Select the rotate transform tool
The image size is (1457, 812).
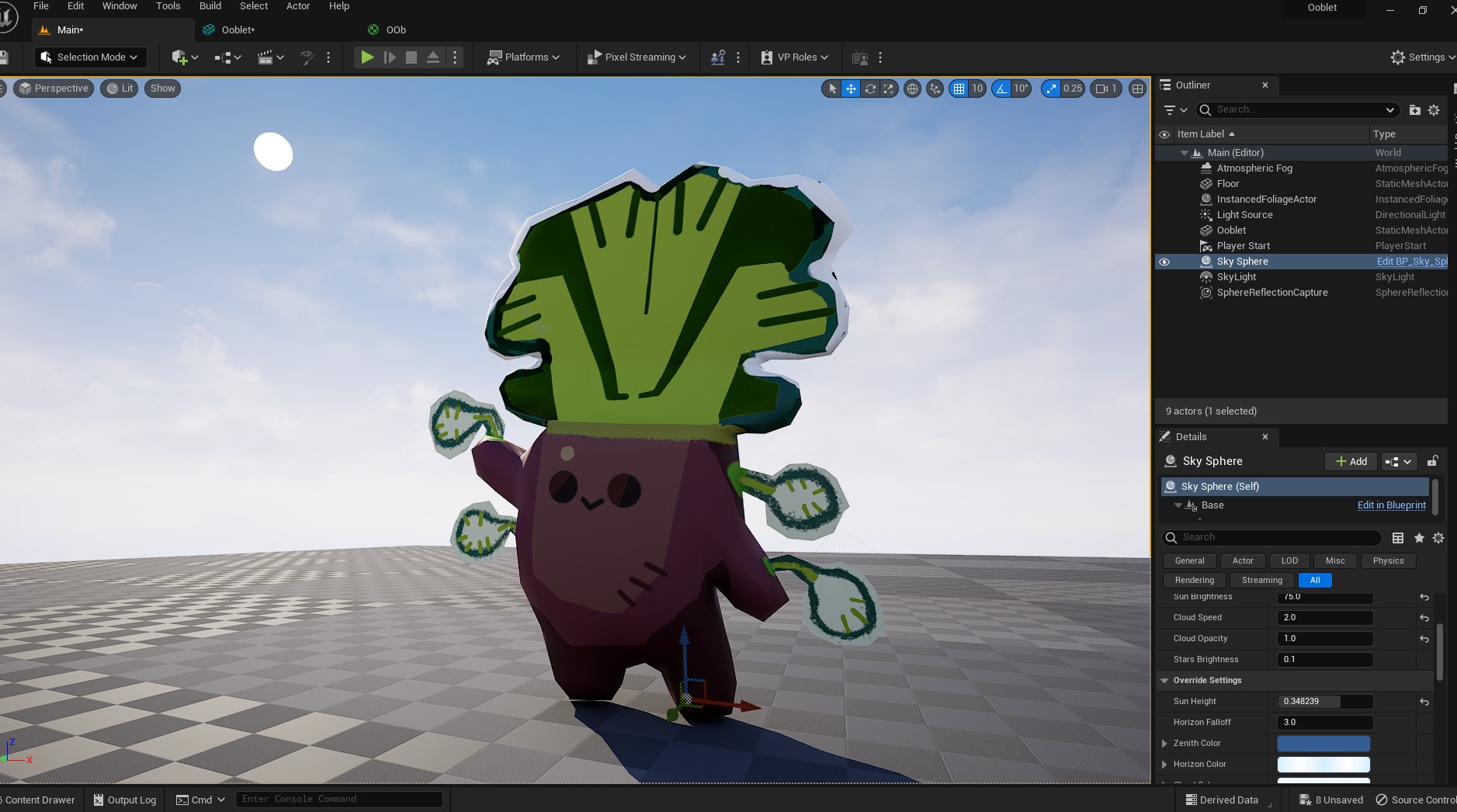[x=870, y=88]
